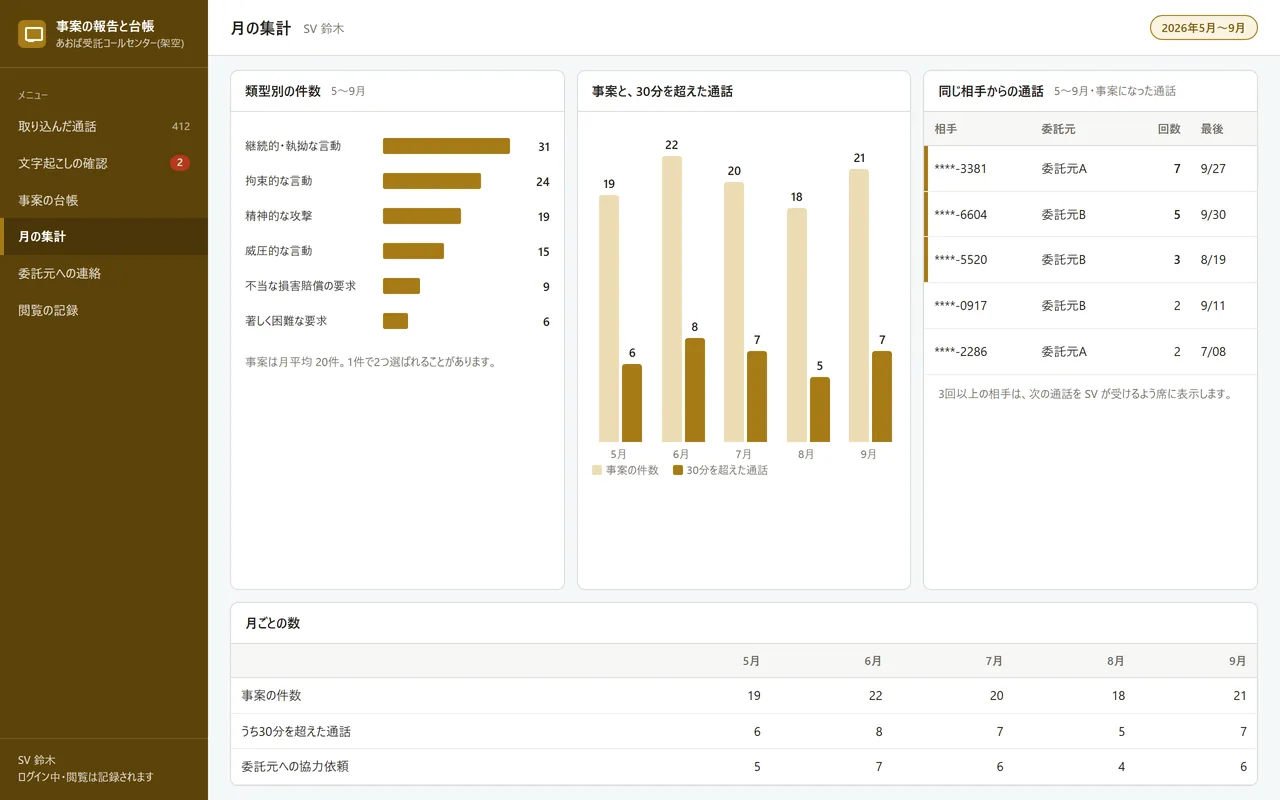Screen dimensions: 1280x800
Task: Open 取り込んだ通話 menu item
Action: pos(104,127)
